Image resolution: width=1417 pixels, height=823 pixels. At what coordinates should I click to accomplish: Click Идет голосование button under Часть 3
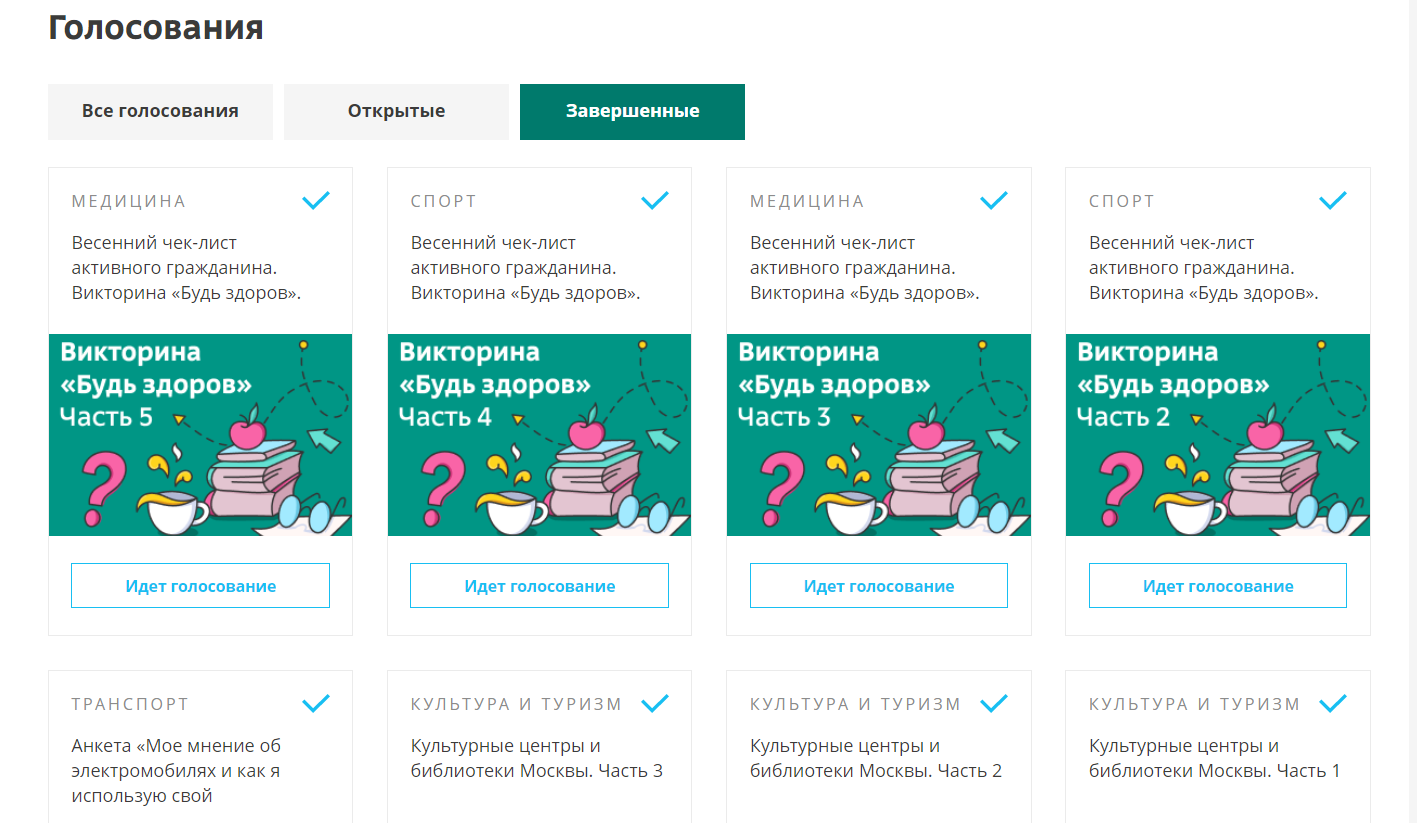(x=879, y=586)
